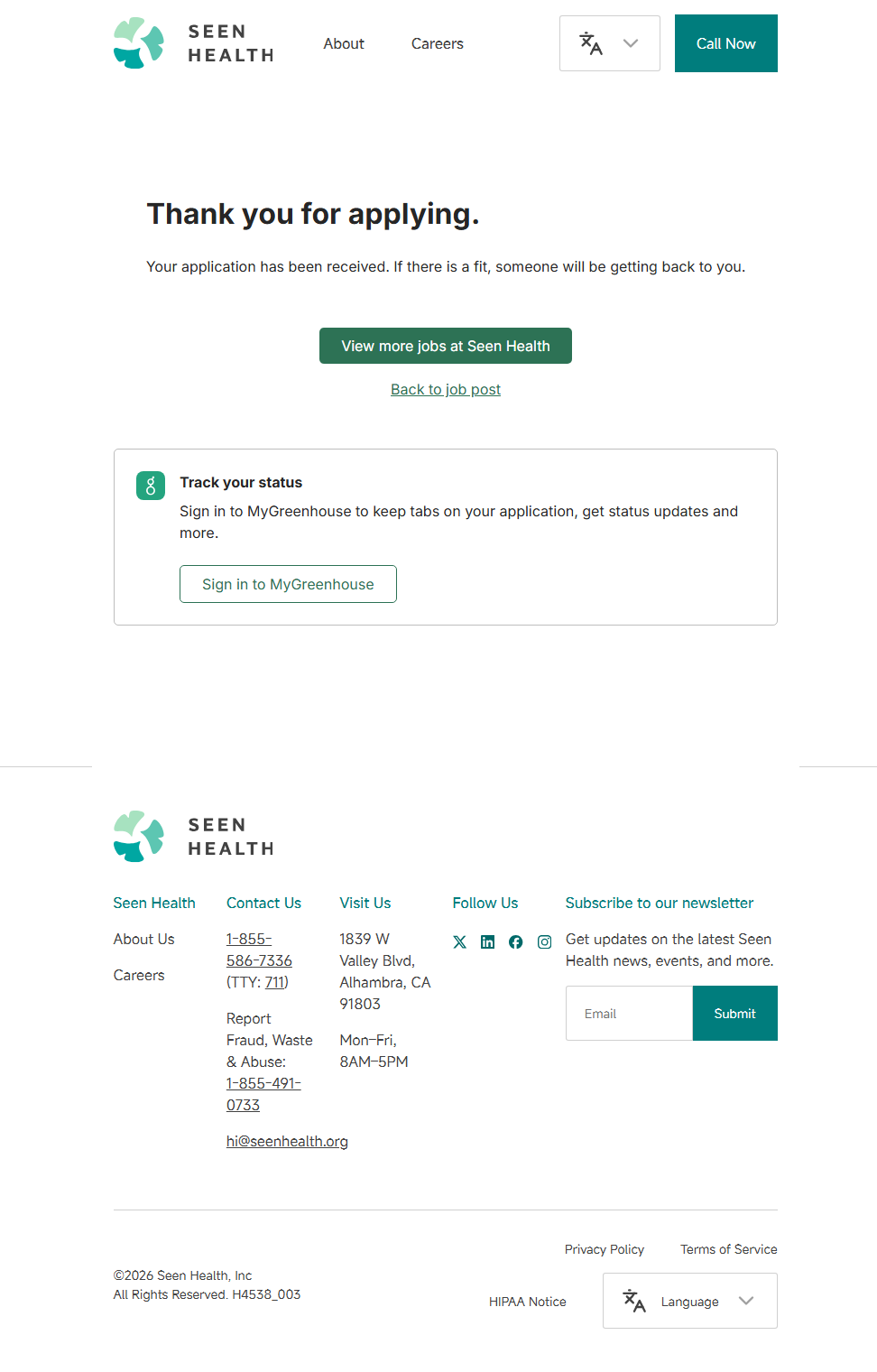
Task: Click the X (Twitter) social icon
Action: pyautogui.click(x=460, y=942)
